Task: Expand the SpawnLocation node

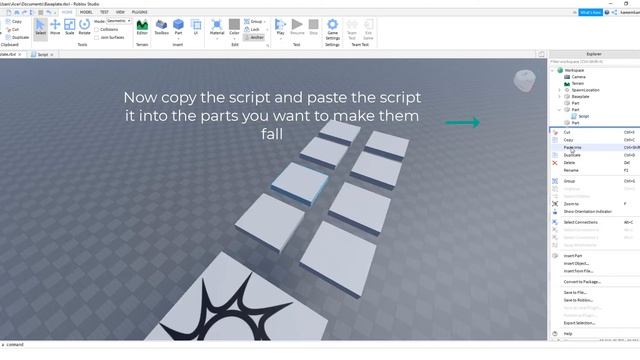Action: click(560, 90)
